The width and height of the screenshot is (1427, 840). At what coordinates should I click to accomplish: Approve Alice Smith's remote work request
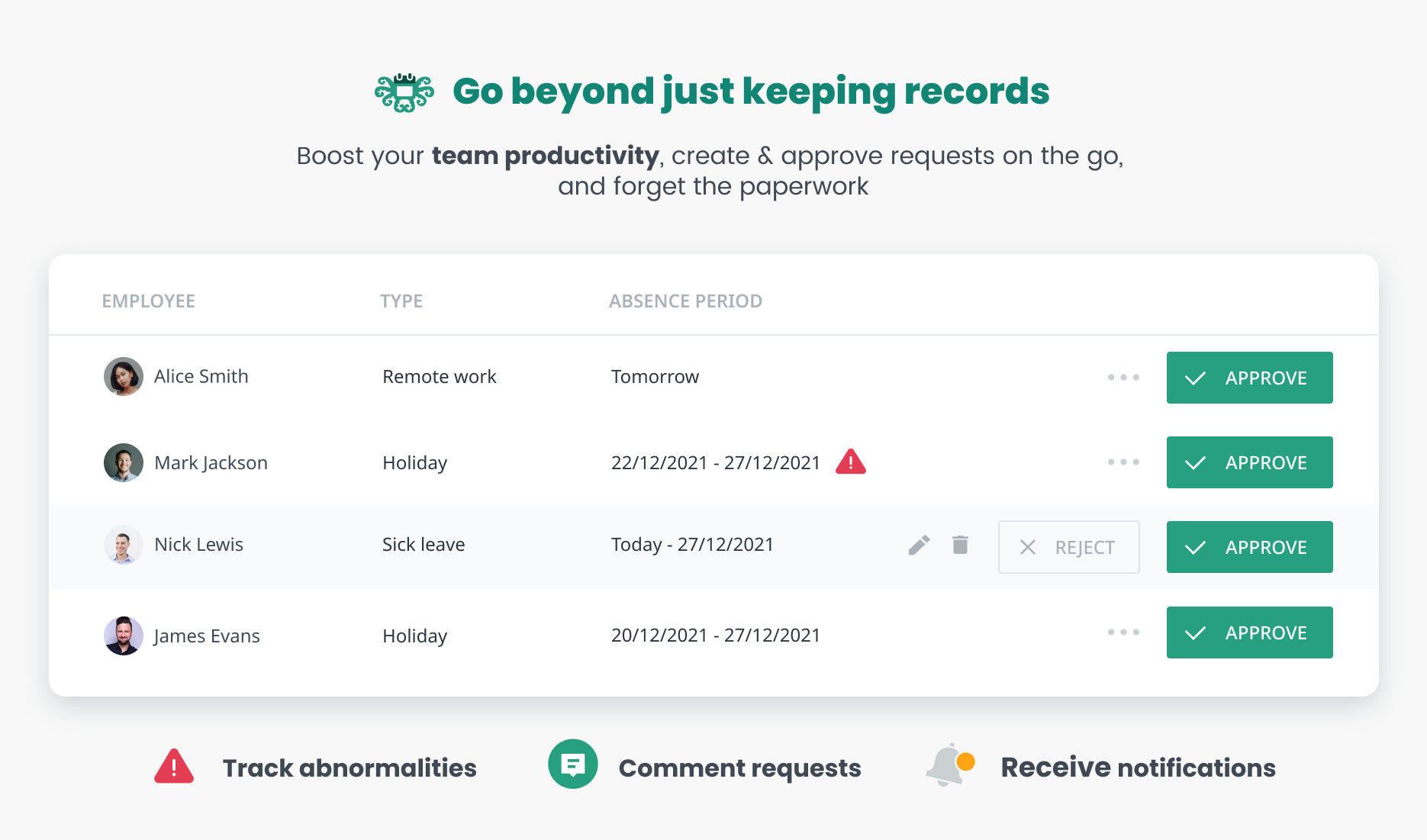(x=1249, y=378)
